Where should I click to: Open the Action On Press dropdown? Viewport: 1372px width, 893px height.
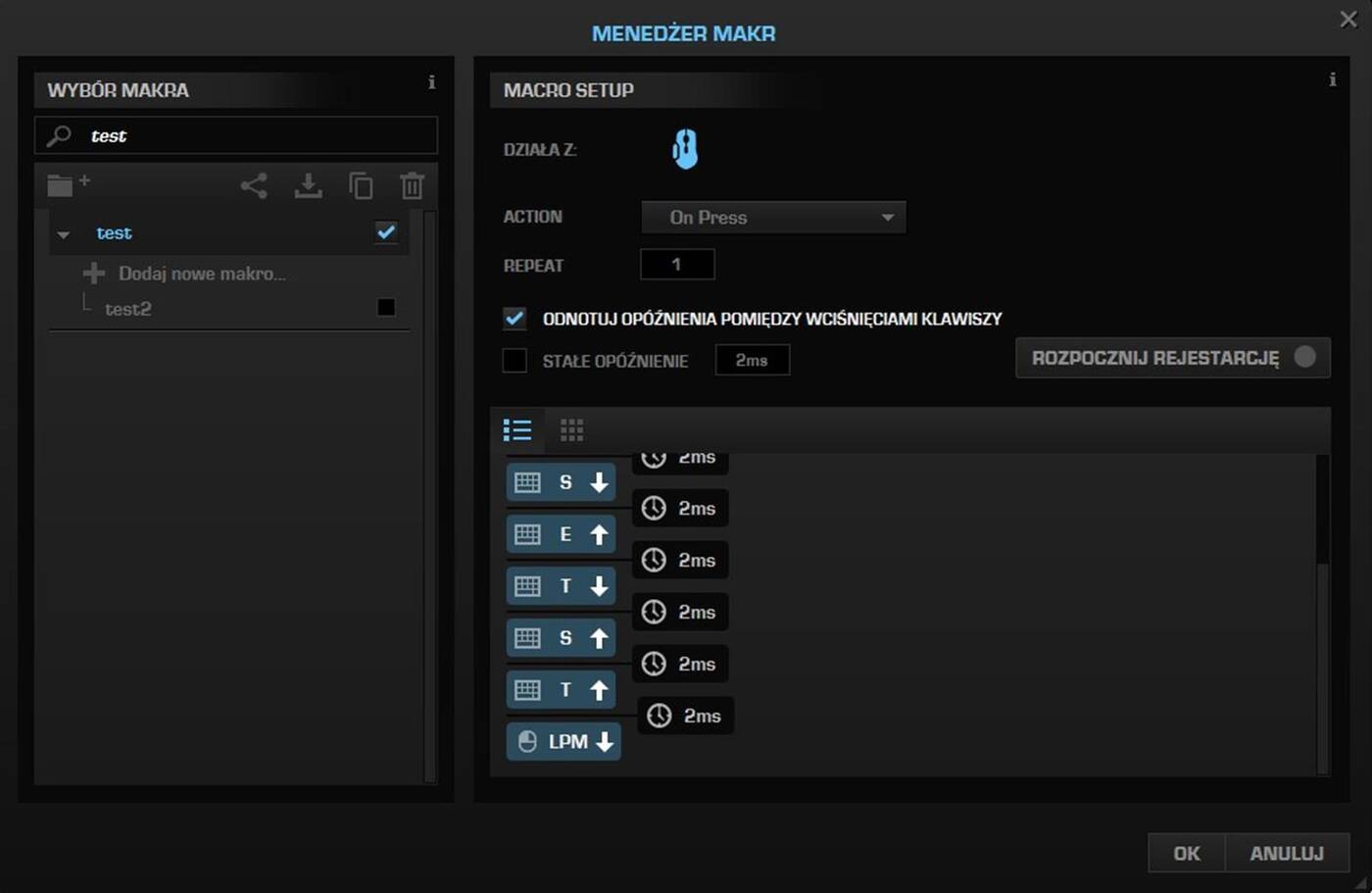click(x=773, y=217)
